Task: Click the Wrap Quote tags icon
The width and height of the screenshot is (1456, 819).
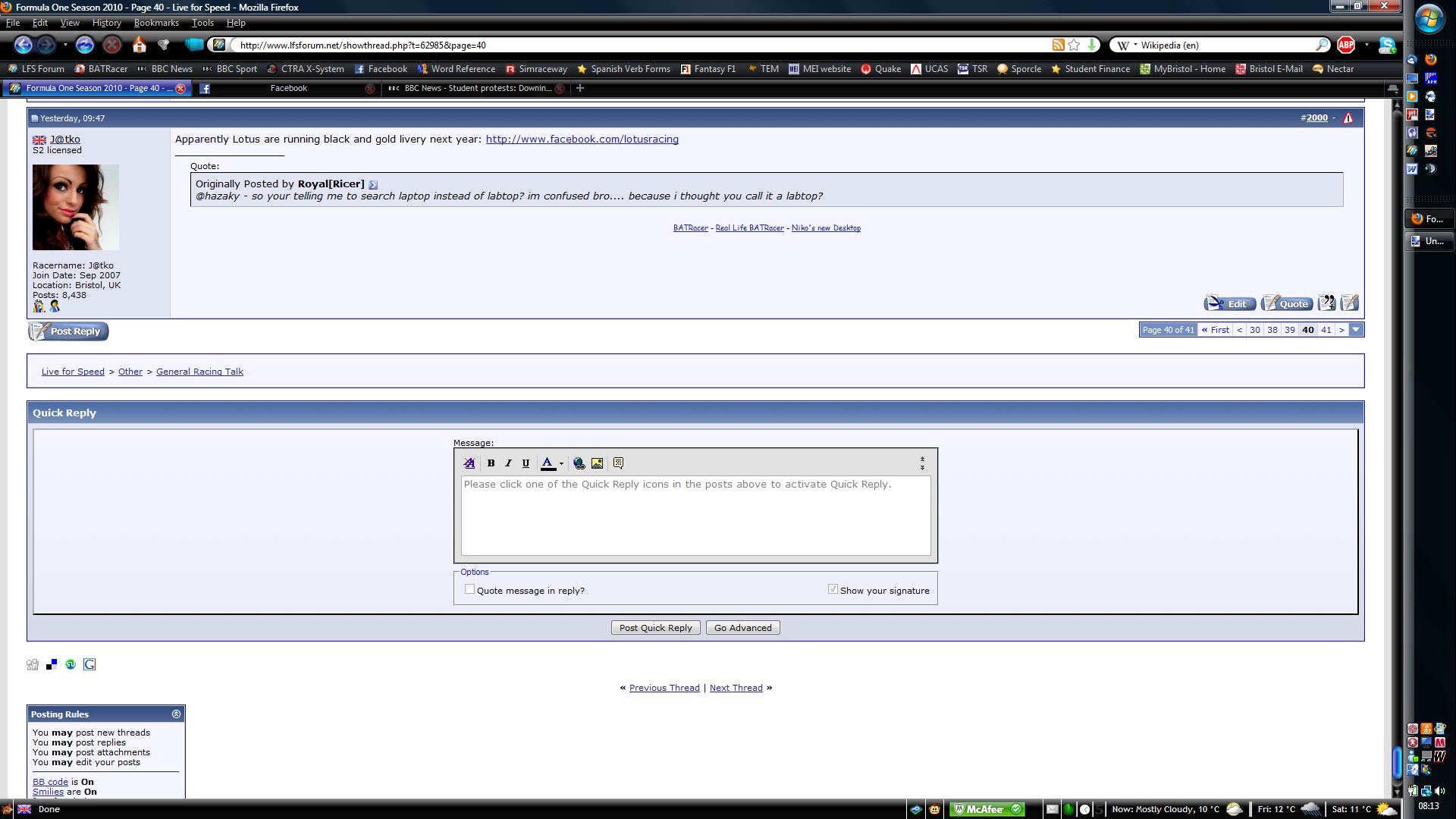Action: click(x=618, y=463)
